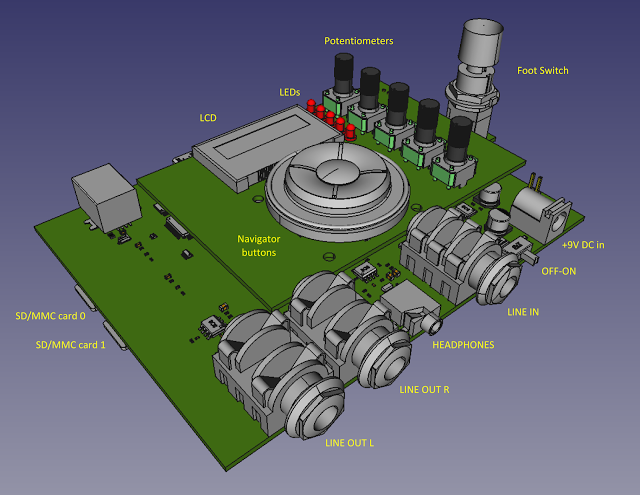The width and height of the screenshot is (640, 495).
Task: Click the "LEDs" label
Action: coord(290,91)
